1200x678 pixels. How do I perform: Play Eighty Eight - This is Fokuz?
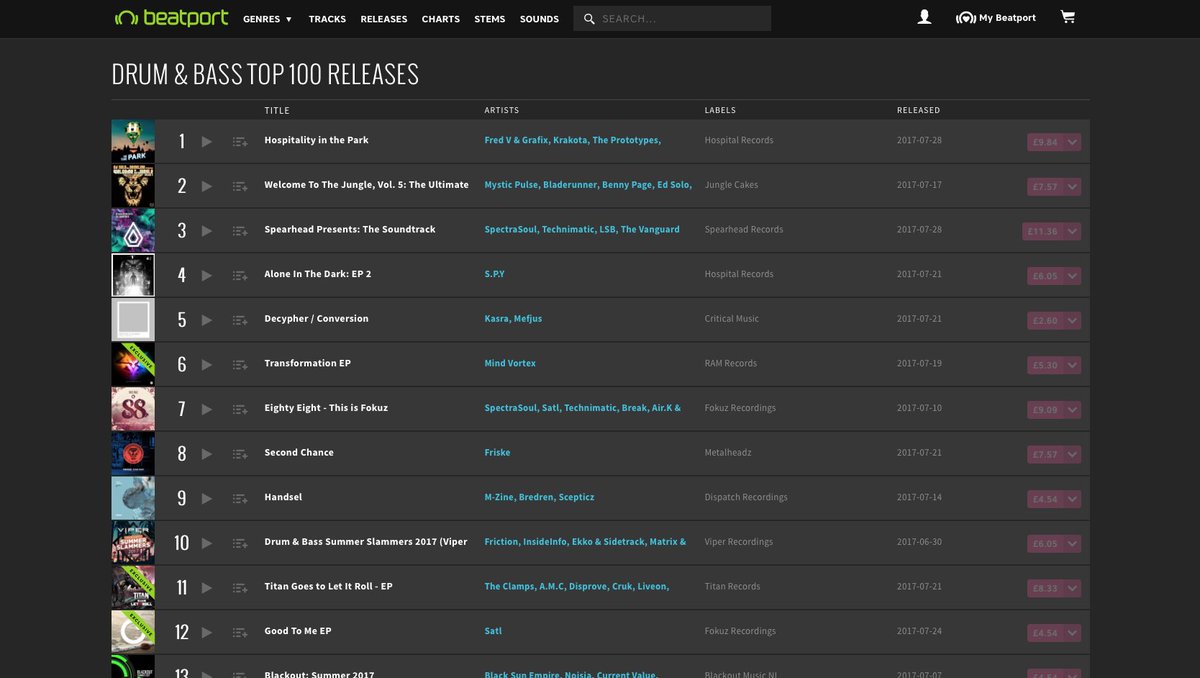click(x=207, y=409)
